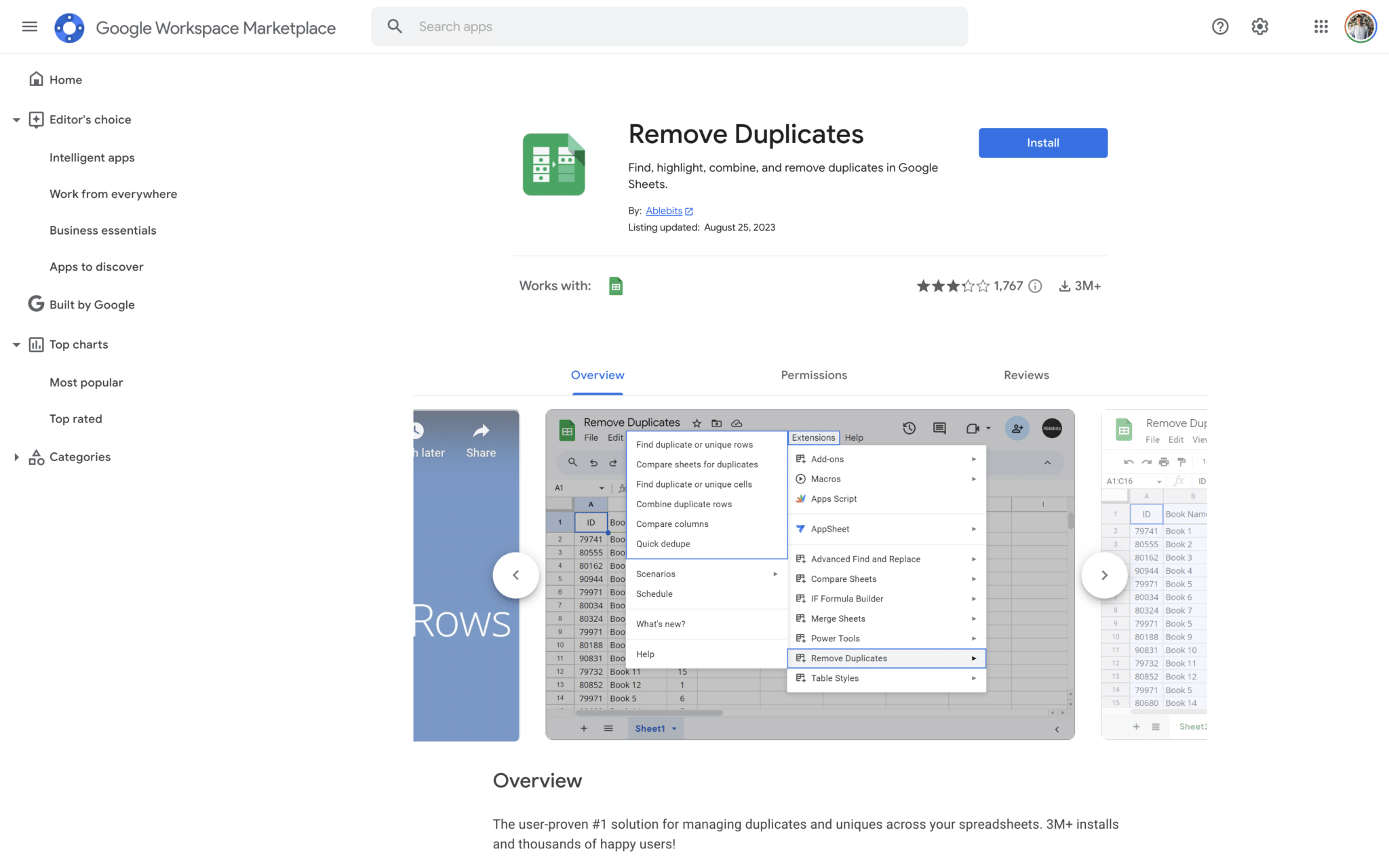Collapse the Top charts section
The height and width of the screenshot is (868, 1389).
(x=16, y=344)
